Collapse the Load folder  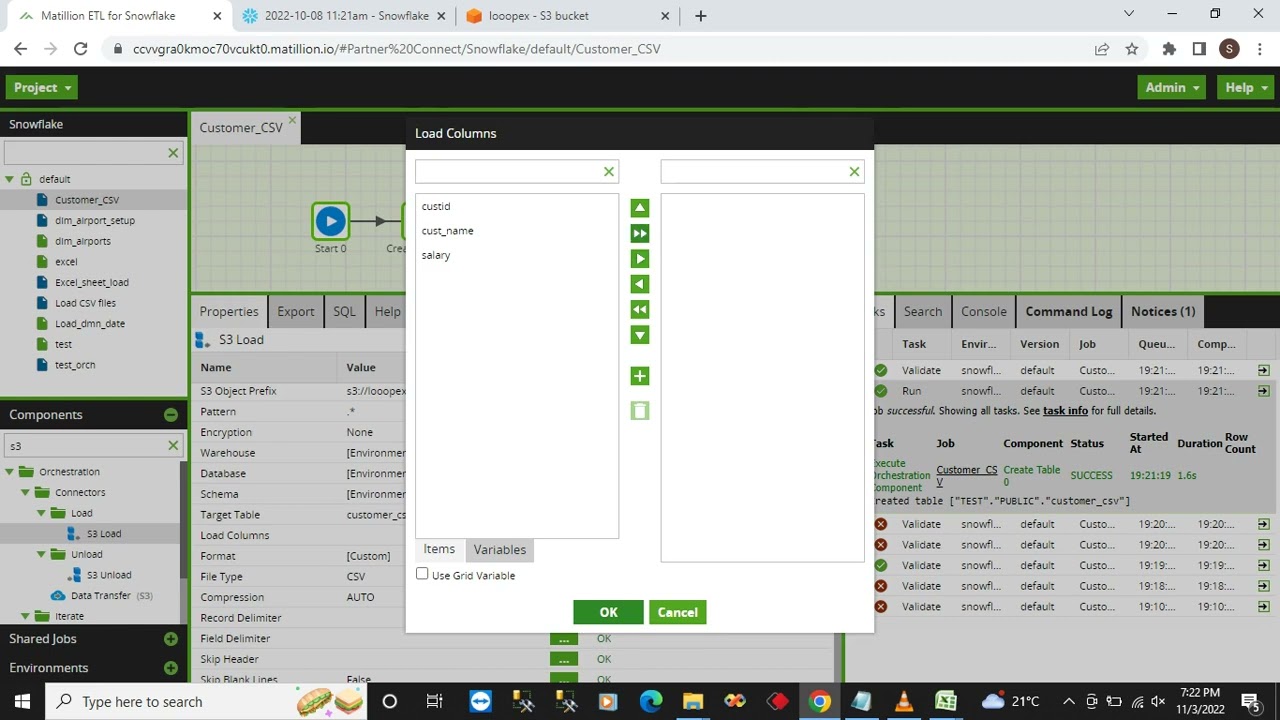pos(42,513)
